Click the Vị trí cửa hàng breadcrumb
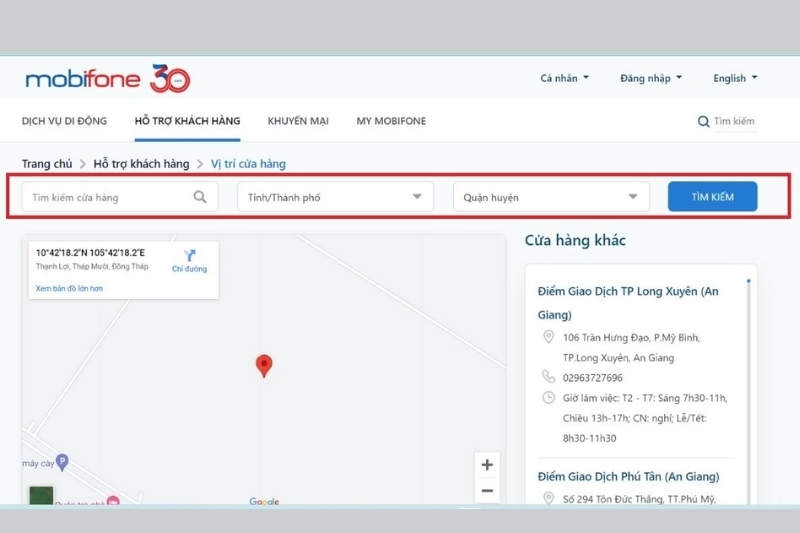Image resolution: width=800 pixels, height=533 pixels. click(x=248, y=164)
